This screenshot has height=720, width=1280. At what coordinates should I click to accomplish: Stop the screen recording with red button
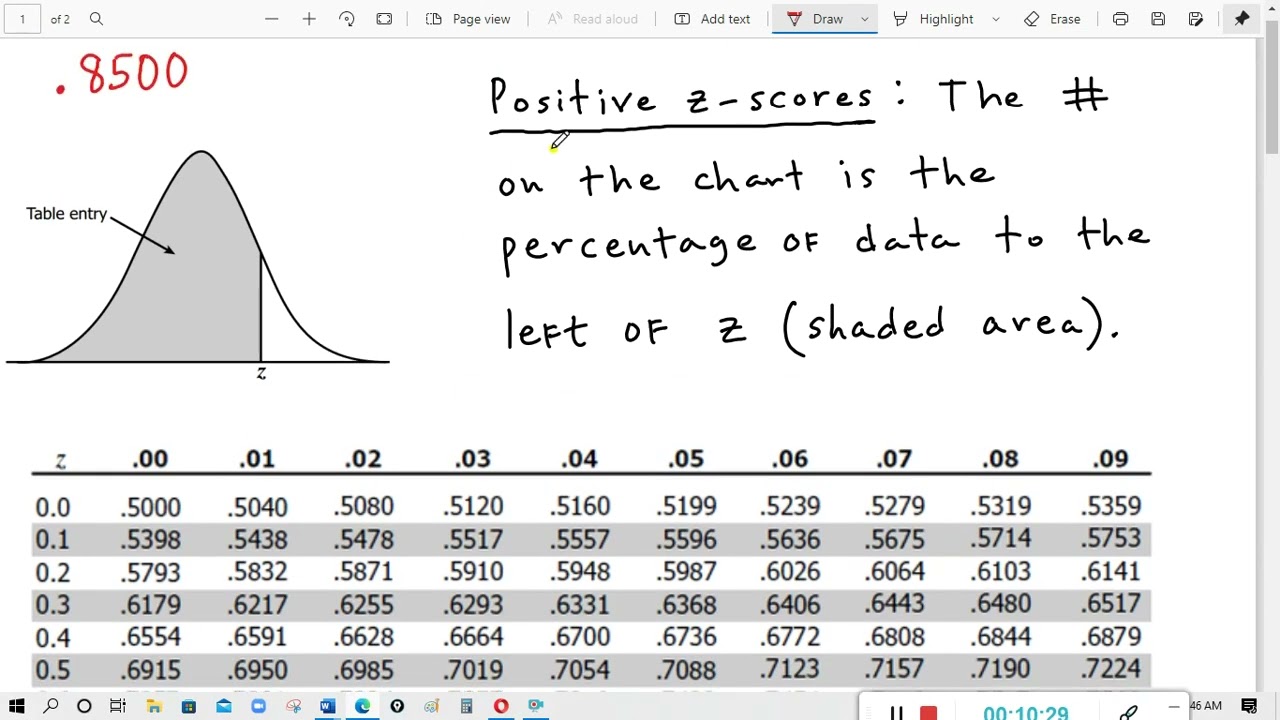(929, 713)
